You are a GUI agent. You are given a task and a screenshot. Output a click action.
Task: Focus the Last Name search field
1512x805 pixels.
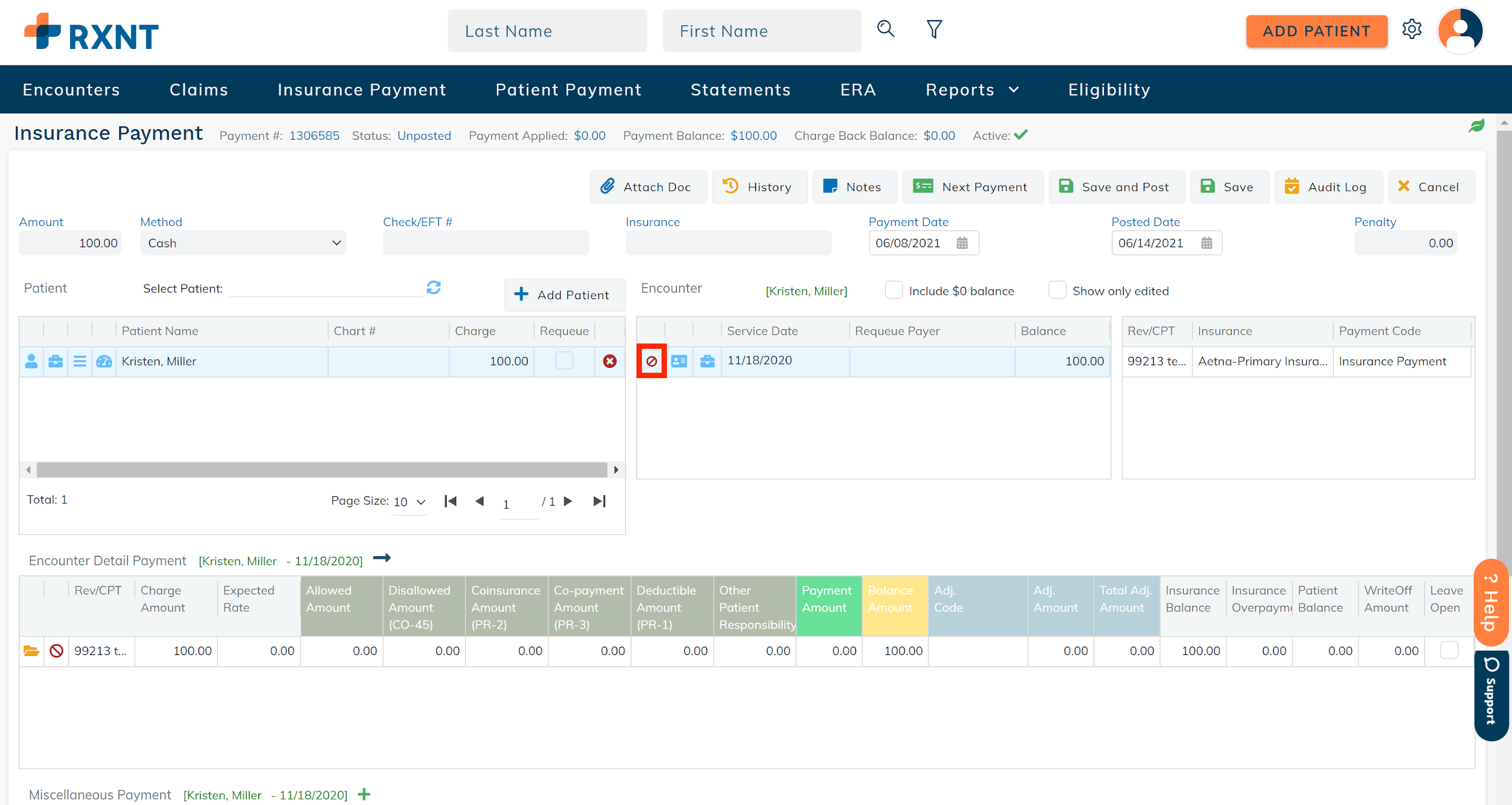pyautogui.click(x=547, y=30)
